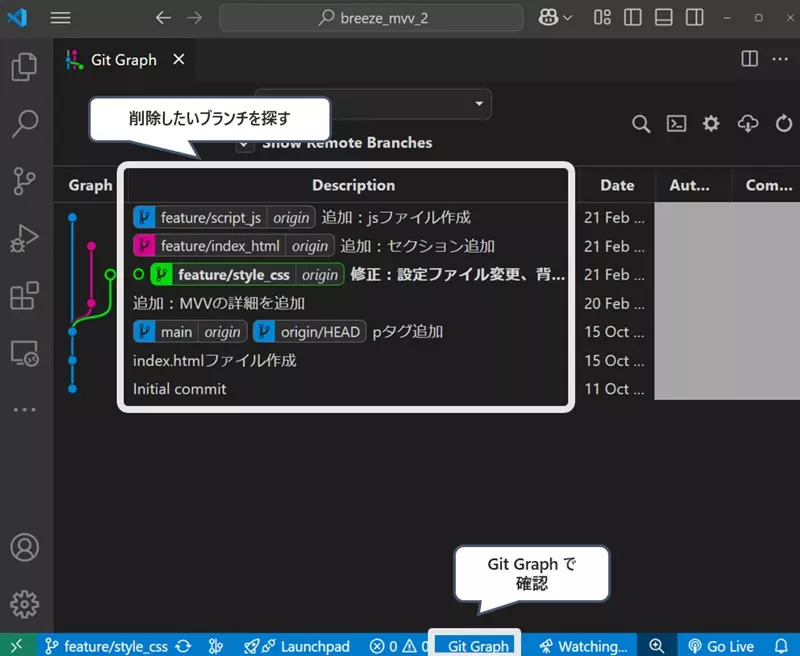Split the editor to the right
The width and height of the screenshot is (800, 656).
tap(749, 59)
